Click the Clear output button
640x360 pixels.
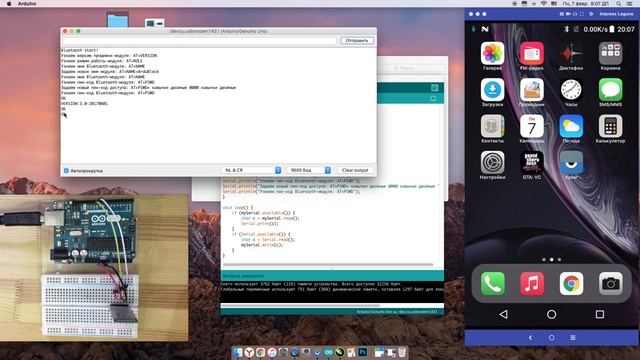(355, 170)
